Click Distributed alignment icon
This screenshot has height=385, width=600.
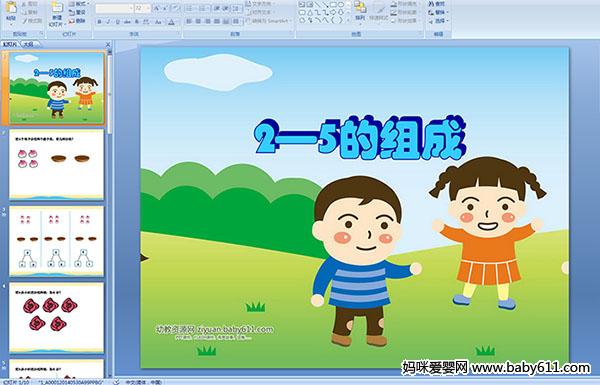click(226, 21)
